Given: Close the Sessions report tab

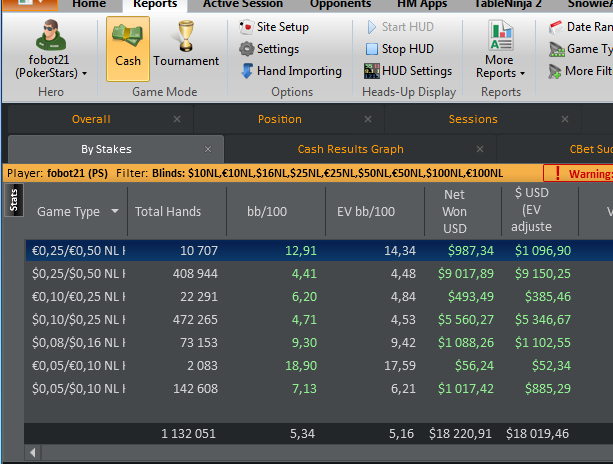Looking at the screenshot, I should (565, 119).
